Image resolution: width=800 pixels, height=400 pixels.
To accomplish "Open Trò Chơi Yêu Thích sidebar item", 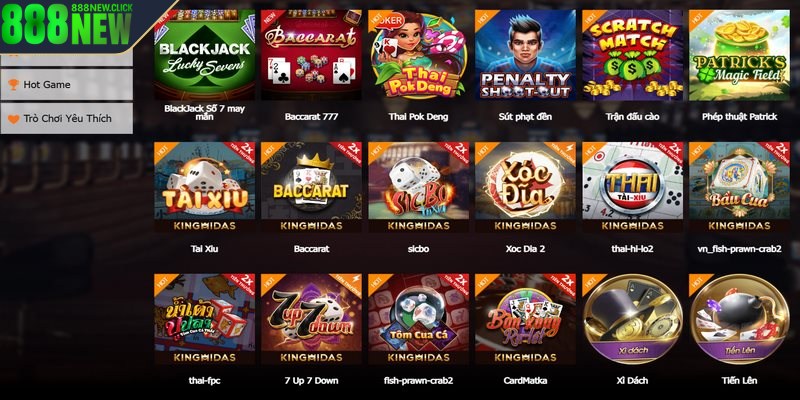I will 67,118.
